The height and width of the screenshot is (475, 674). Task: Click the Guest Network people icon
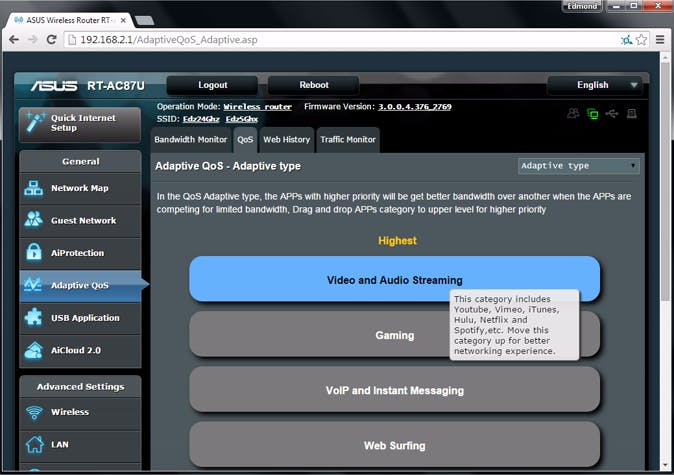coord(34,220)
